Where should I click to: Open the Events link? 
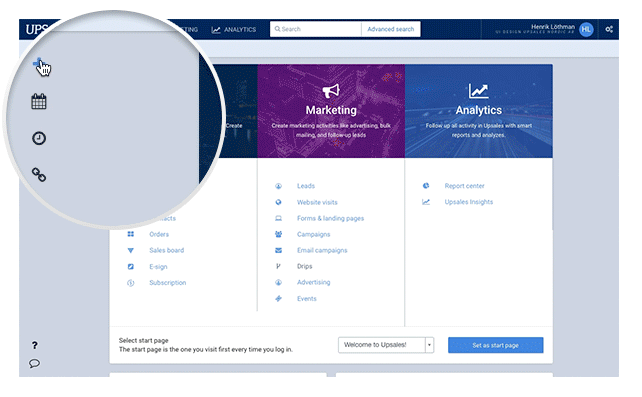(307, 298)
